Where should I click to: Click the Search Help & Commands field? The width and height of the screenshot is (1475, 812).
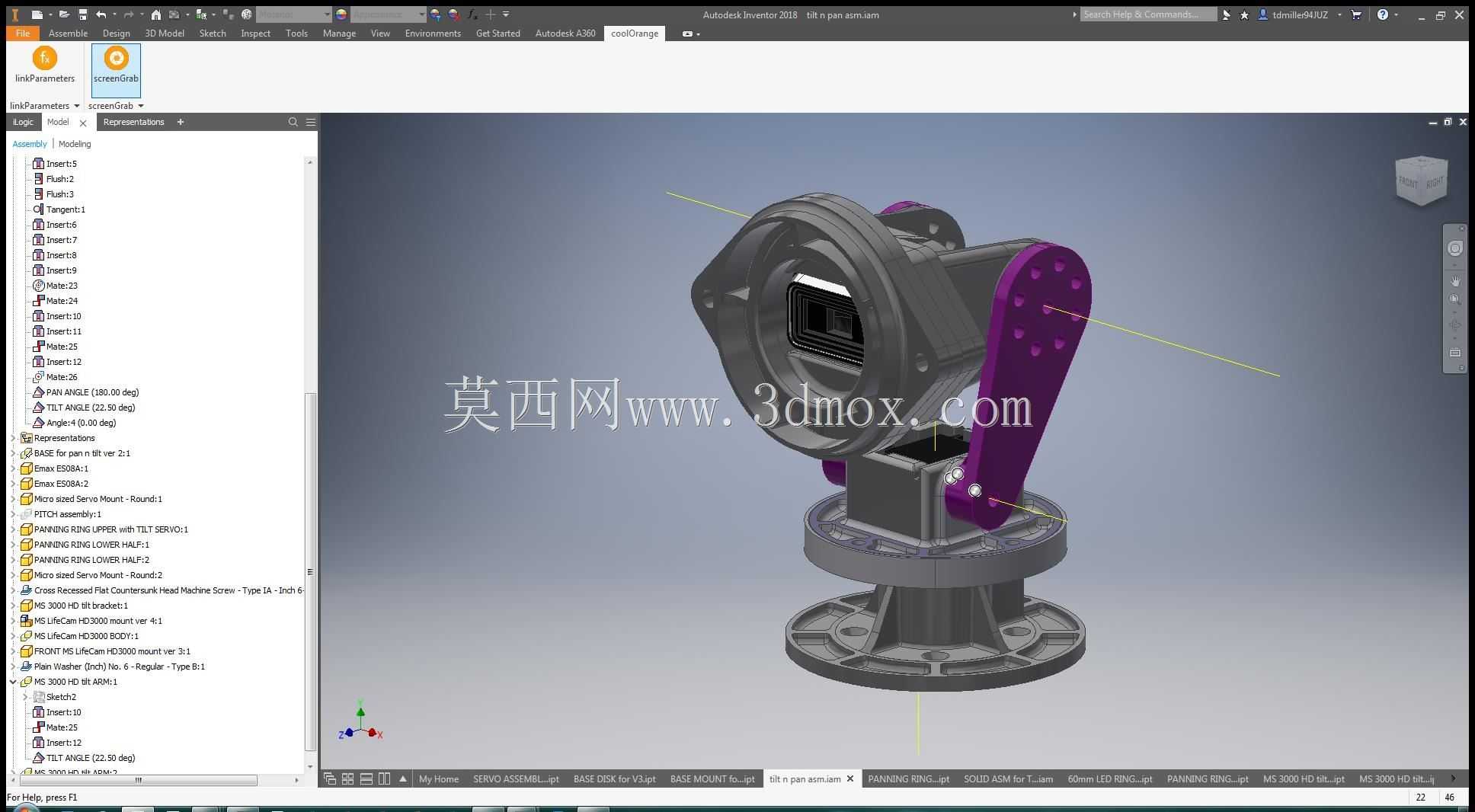tap(1149, 14)
